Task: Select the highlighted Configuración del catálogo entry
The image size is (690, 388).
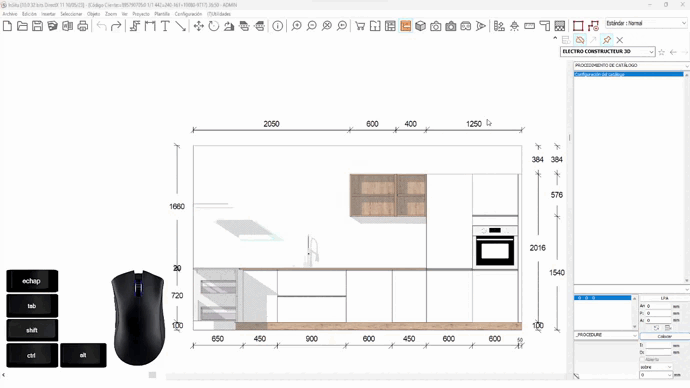Action: pyautogui.click(x=628, y=74)
